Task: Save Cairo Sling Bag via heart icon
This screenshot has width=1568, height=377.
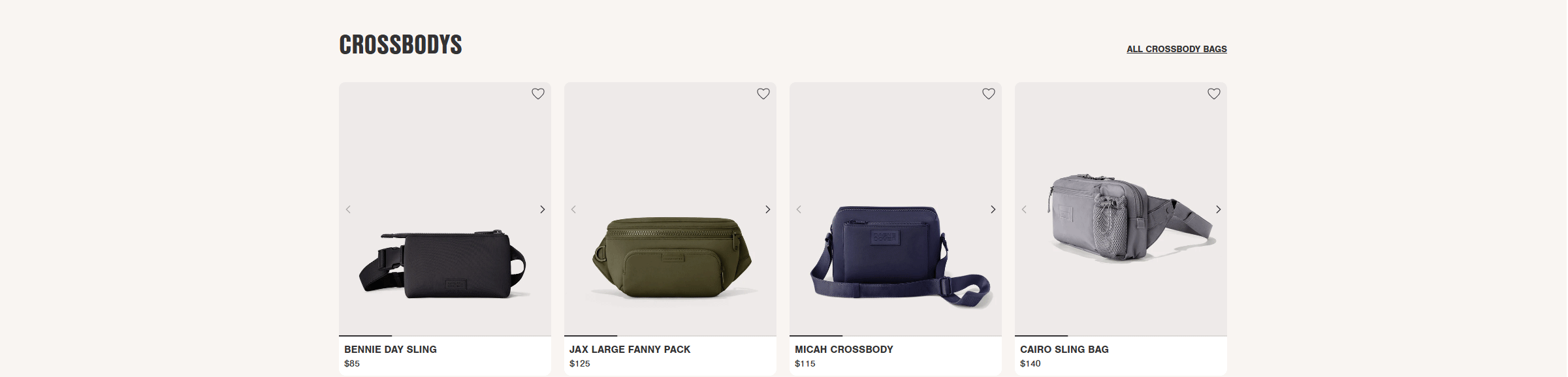Action: (x=1213, y=94)
